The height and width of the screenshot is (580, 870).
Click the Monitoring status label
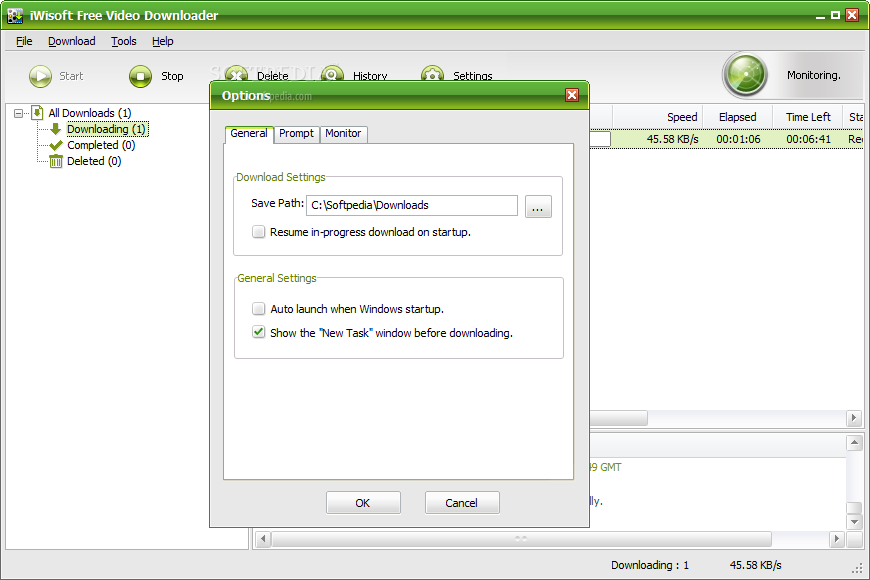click(813, 75)
